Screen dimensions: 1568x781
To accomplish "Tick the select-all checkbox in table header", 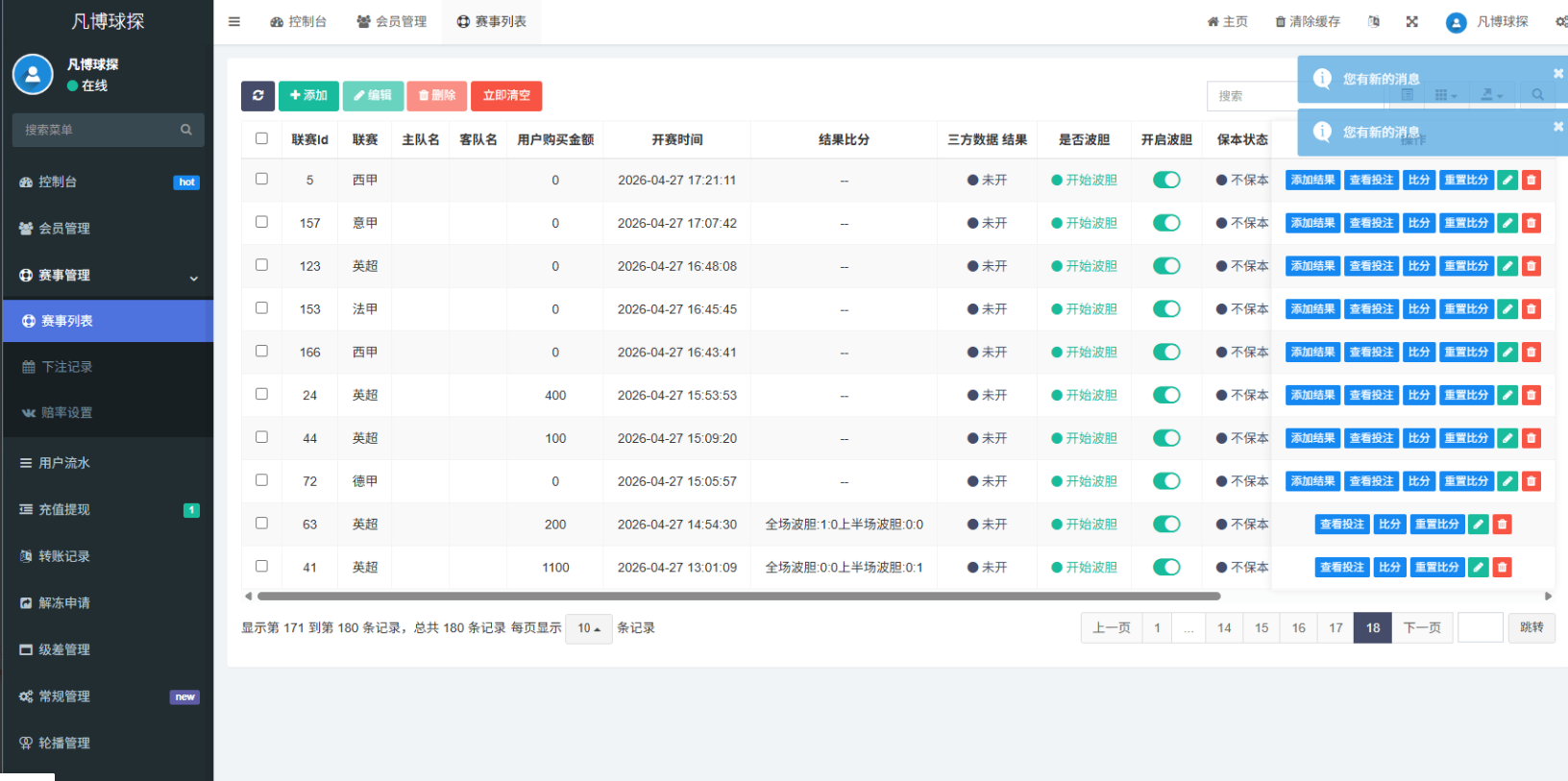I will (261, 138).
